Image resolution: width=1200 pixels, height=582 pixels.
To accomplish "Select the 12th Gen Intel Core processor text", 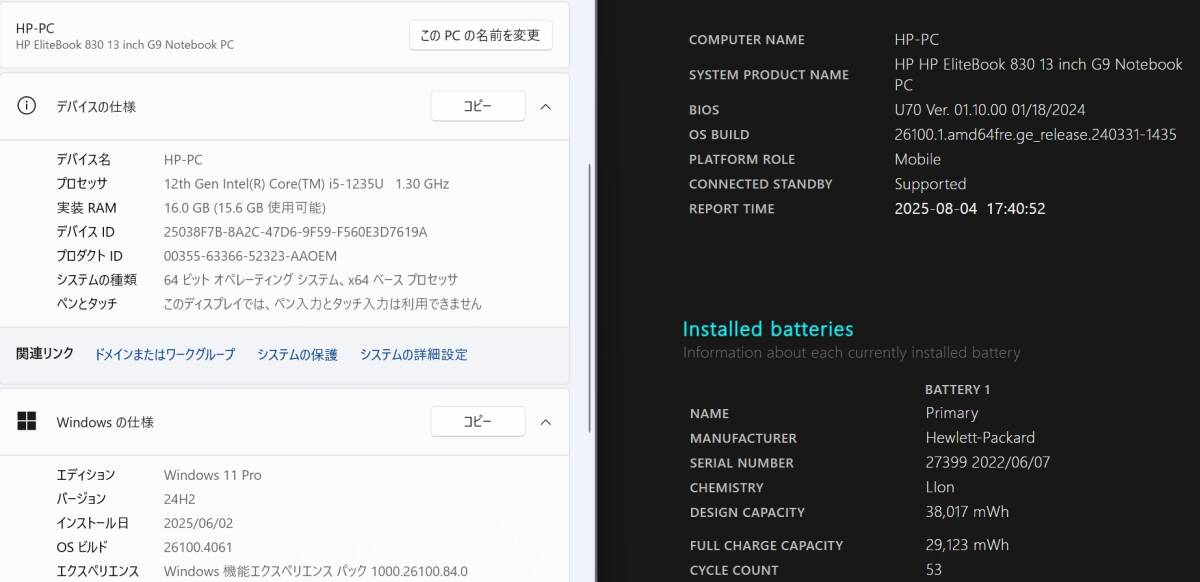I will 306,183.
